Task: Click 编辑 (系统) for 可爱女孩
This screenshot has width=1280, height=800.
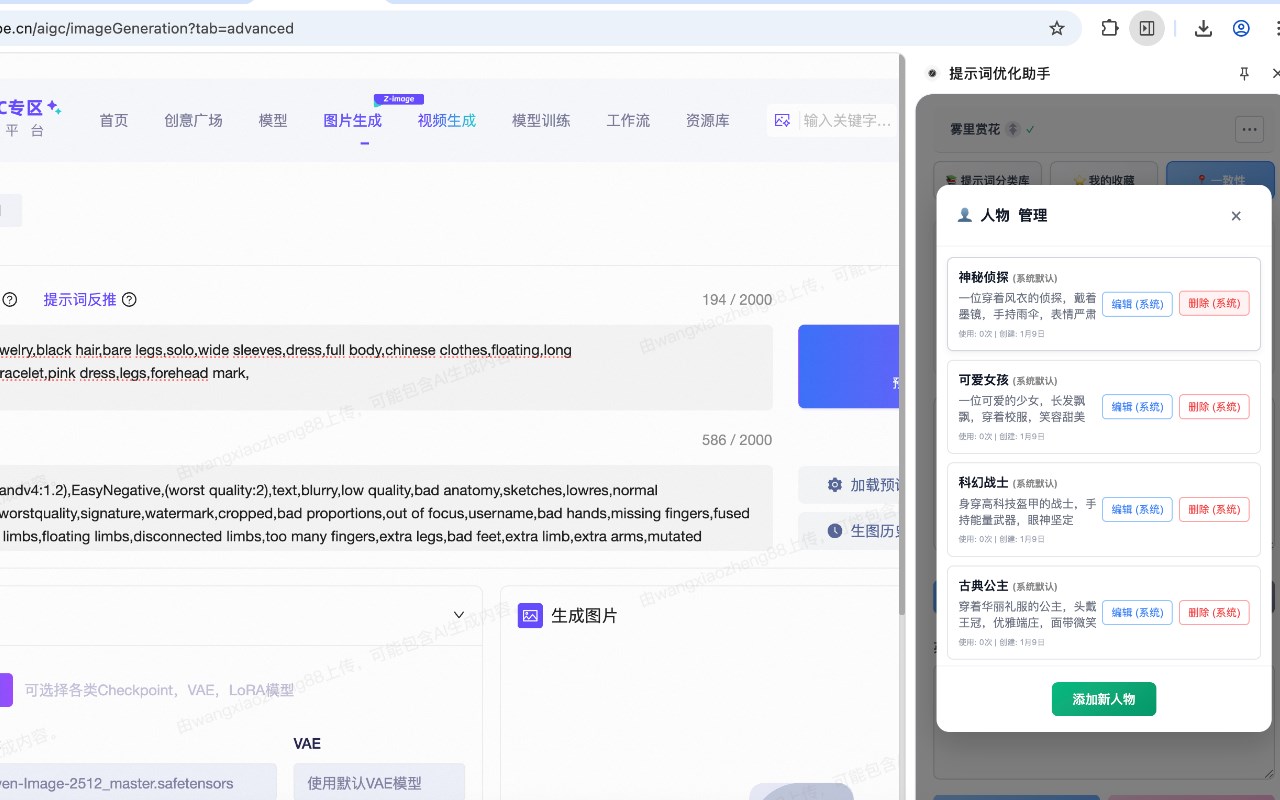Action: pos(1137,407)
